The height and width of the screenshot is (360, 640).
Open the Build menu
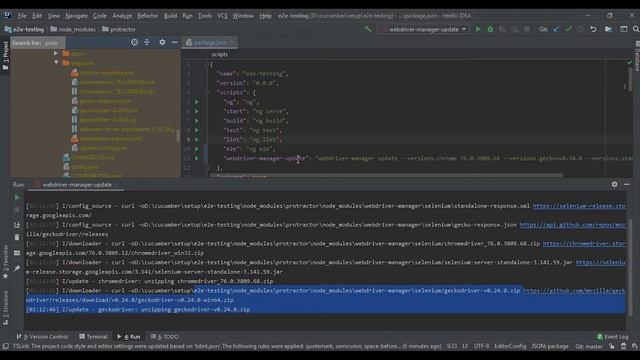pyautogui.click(x=170, y=16)
